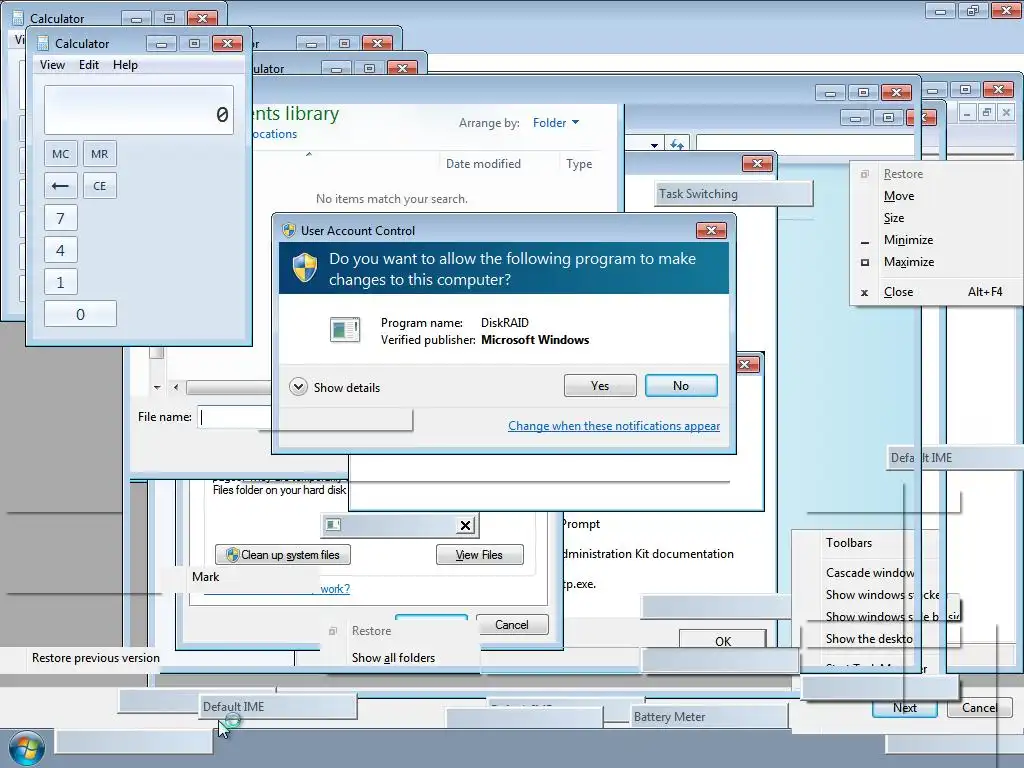Screen dimensions: 1024x768
Task: Click the Calculator display field showing 0
Action: [x=138, y=110]
